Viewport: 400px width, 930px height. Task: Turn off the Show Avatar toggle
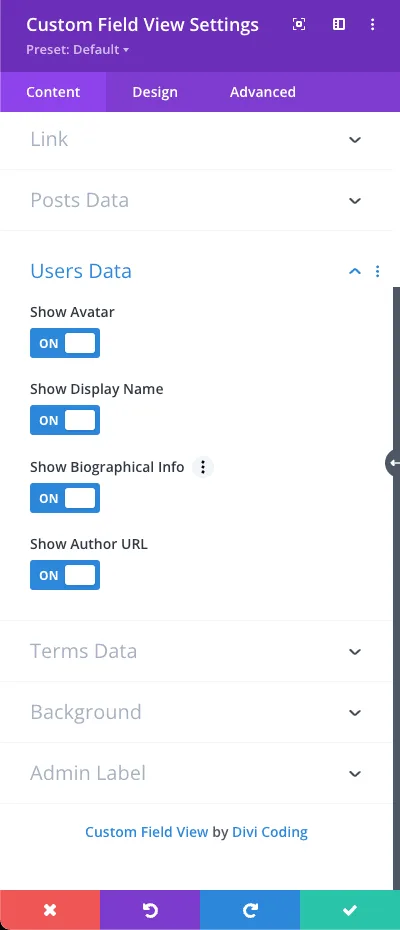coord(65,343)
